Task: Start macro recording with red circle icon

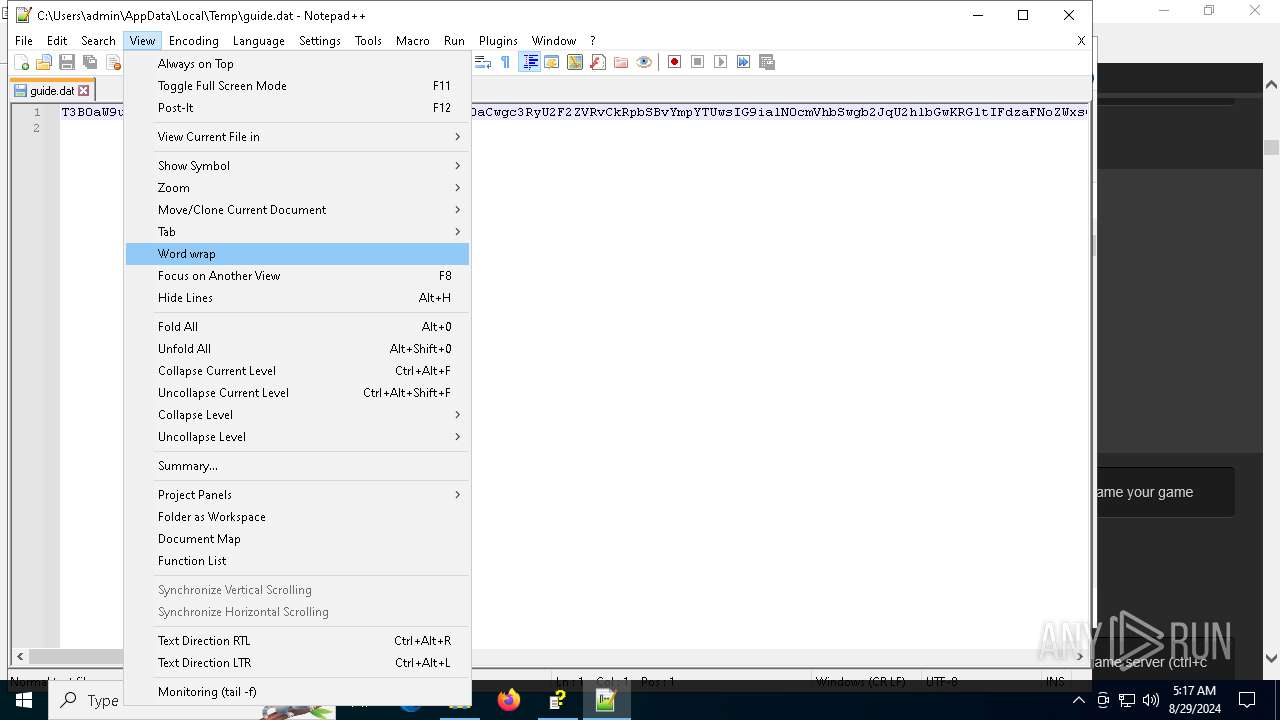Action: pyautogui.click(x=675, y=62)
